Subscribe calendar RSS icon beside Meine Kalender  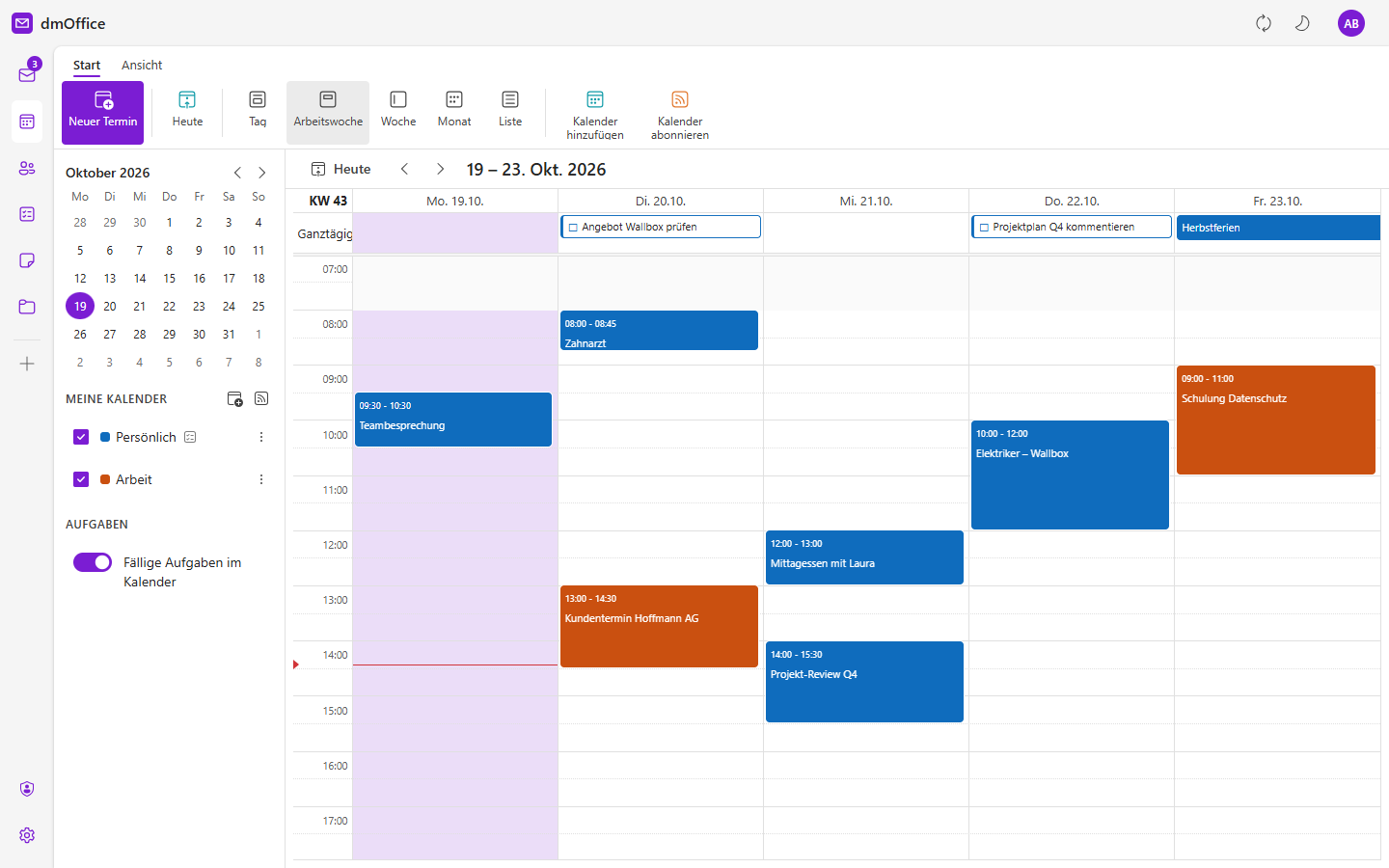[x=261, y=398]
